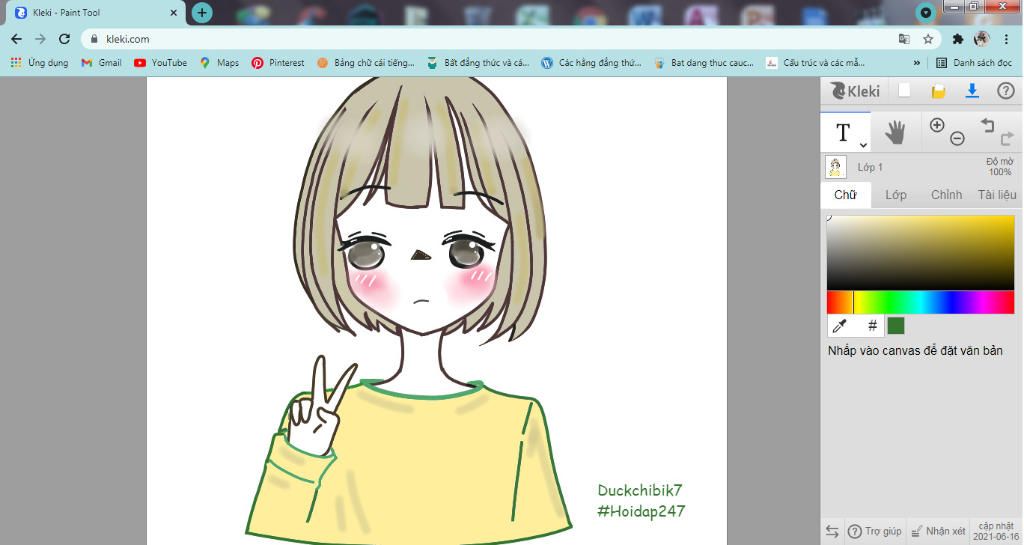Click the media control circle in tab strip
1024x545 pixels.
point(925,12)
